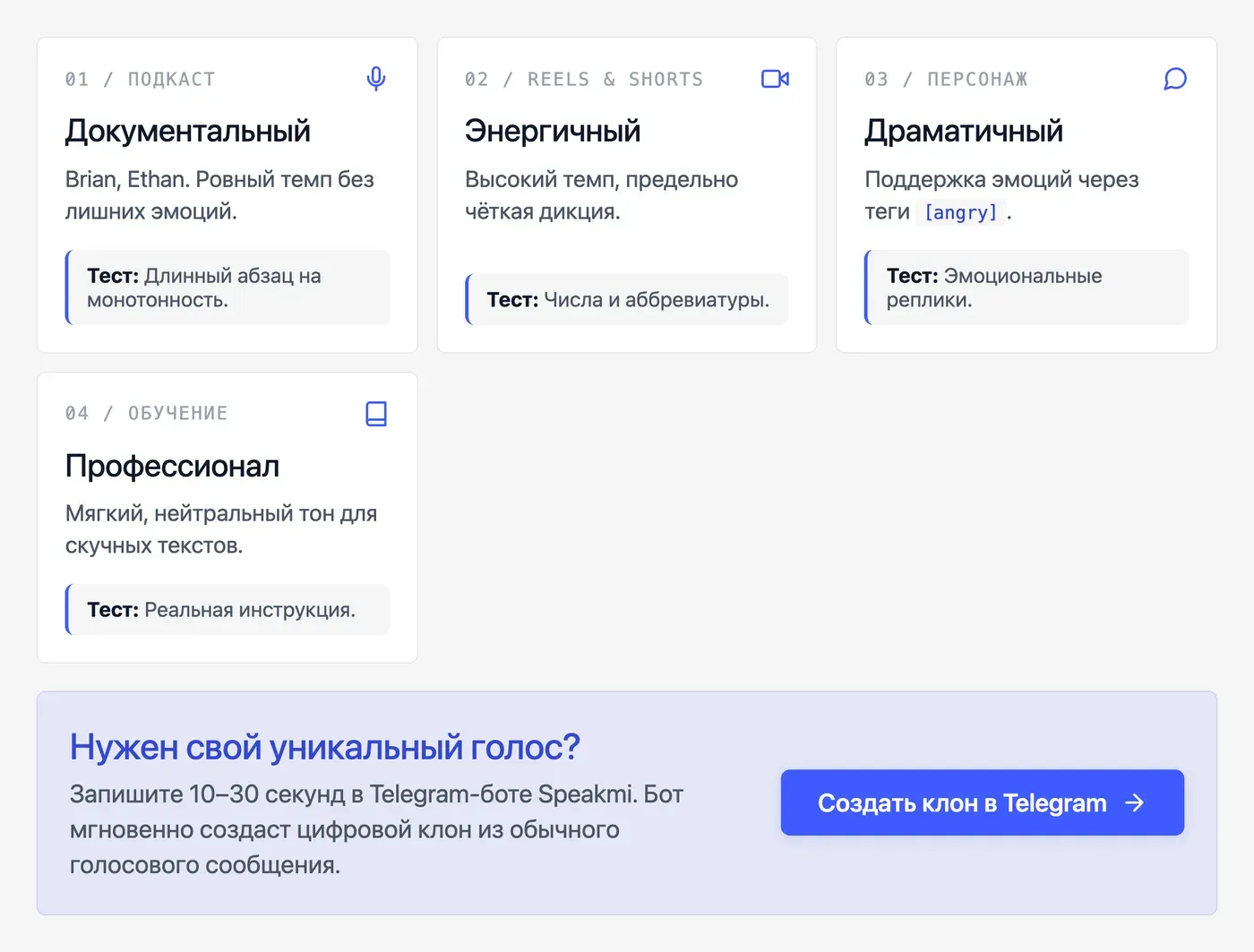Click the description 'Высокий темп, предельно чёткая дикция'
This screenshot has height=952, width=1254.
(601, 195)
